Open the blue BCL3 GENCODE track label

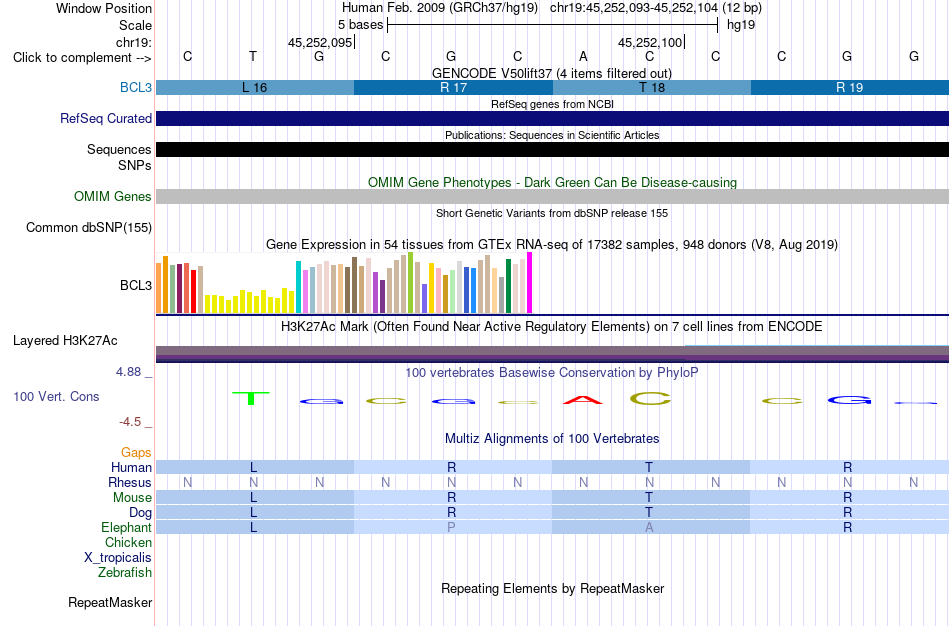point(136,87)
